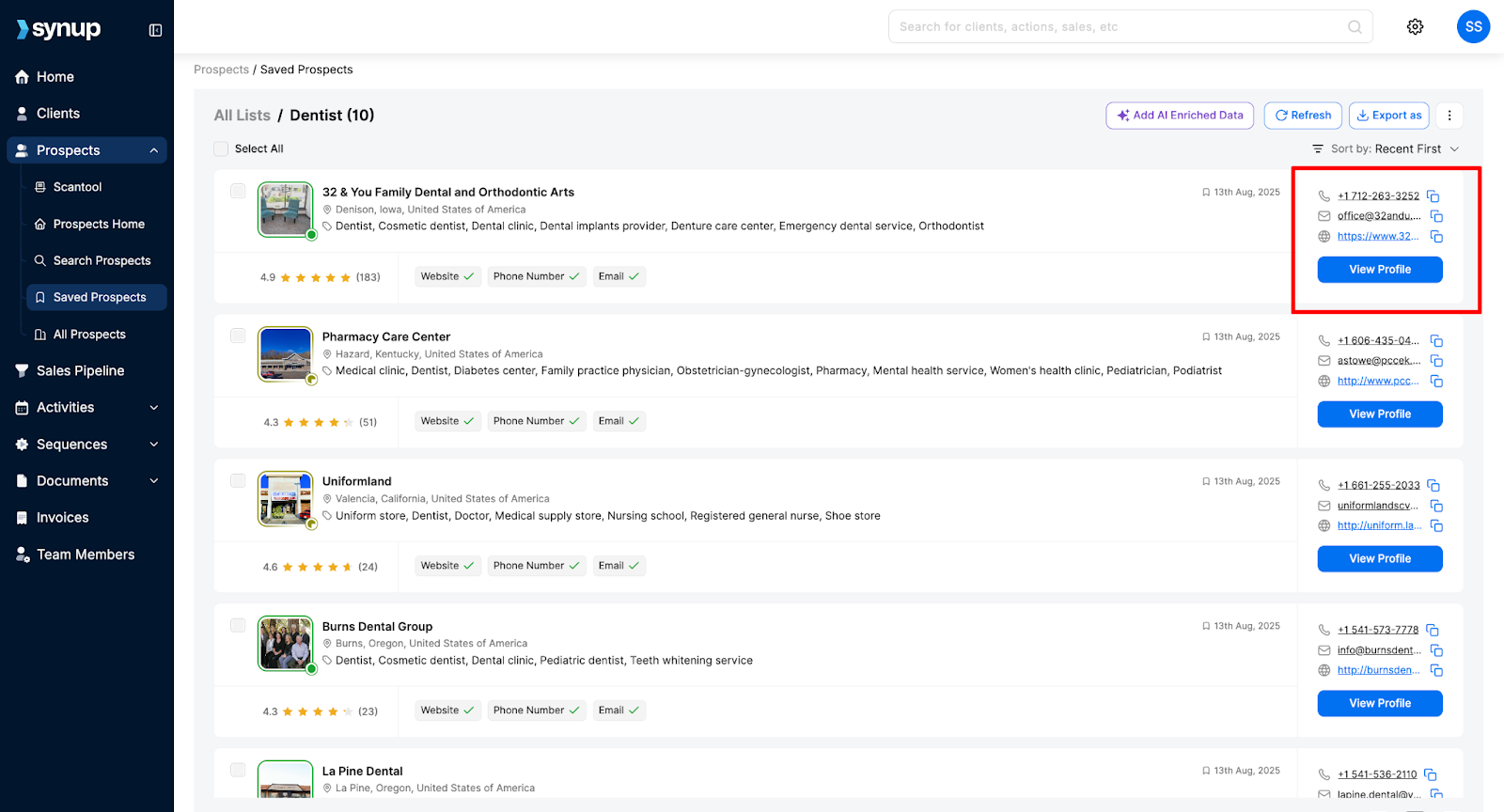Open Pharmacy Care Center thumbnail image
The width and height of the screenshot is (1504, 812).
pyautogui.click(x=286, y=354)
